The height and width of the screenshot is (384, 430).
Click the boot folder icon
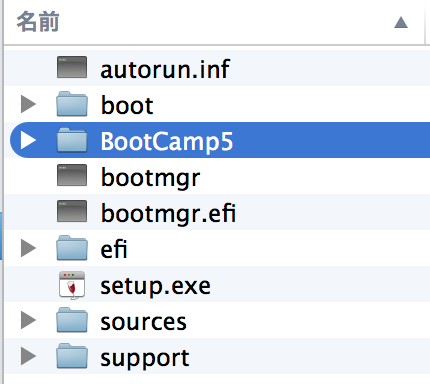point(72,104)
